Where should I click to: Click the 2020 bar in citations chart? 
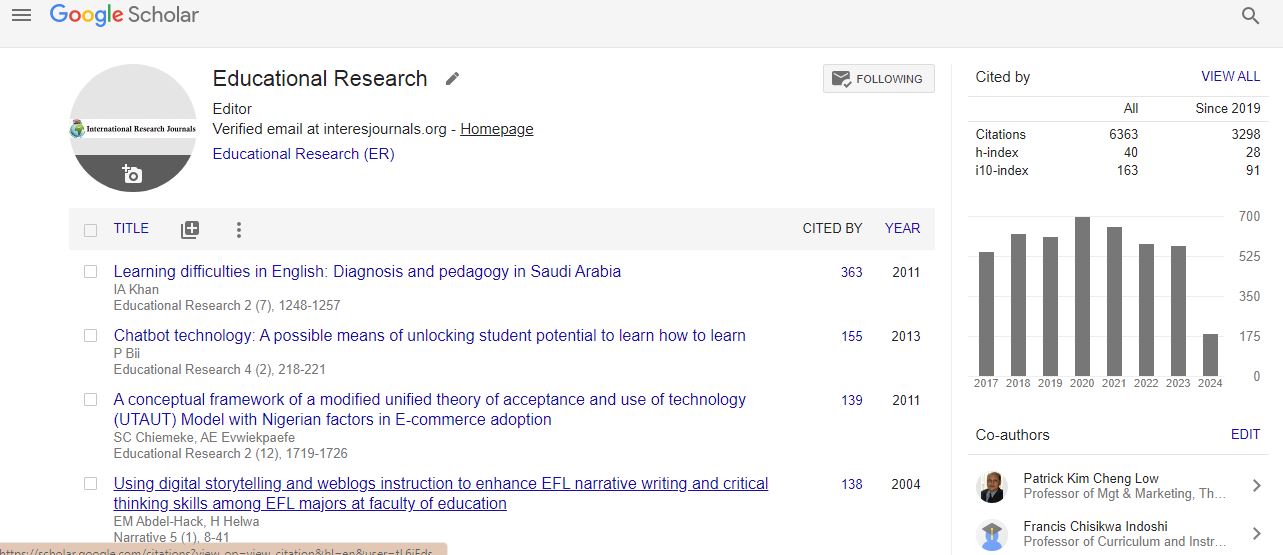pos(1082,296)
